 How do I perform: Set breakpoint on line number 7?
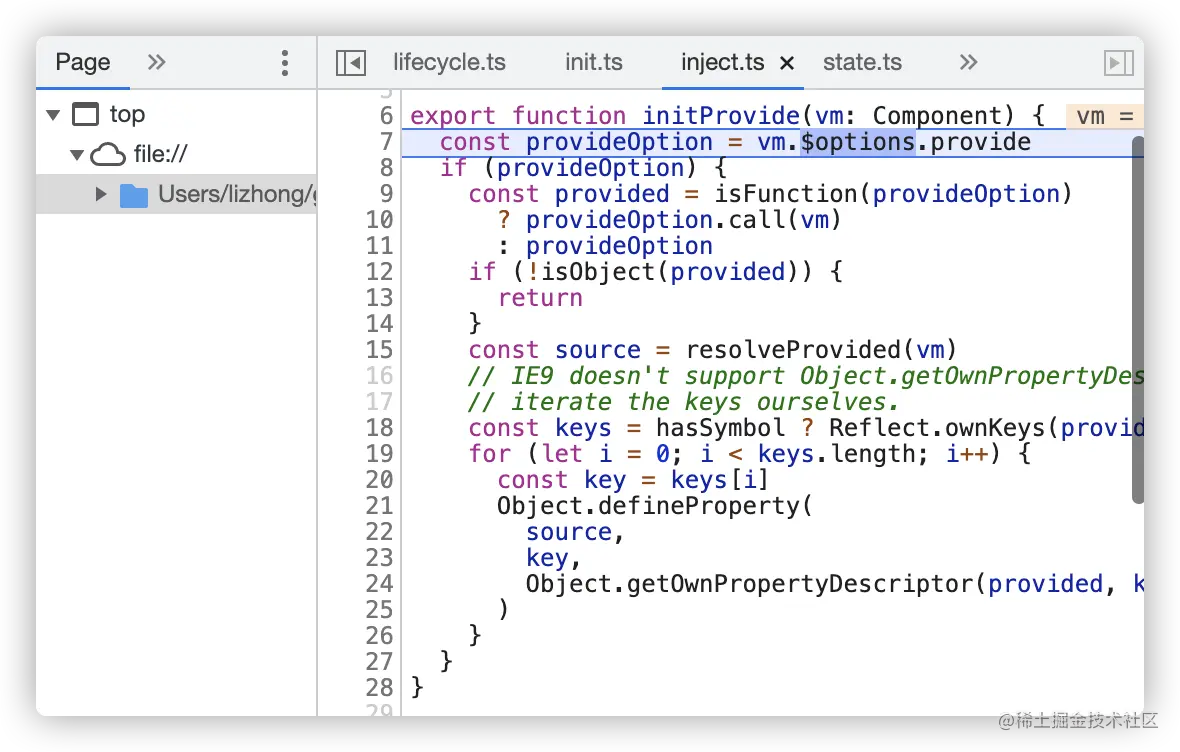pos(386,142)
